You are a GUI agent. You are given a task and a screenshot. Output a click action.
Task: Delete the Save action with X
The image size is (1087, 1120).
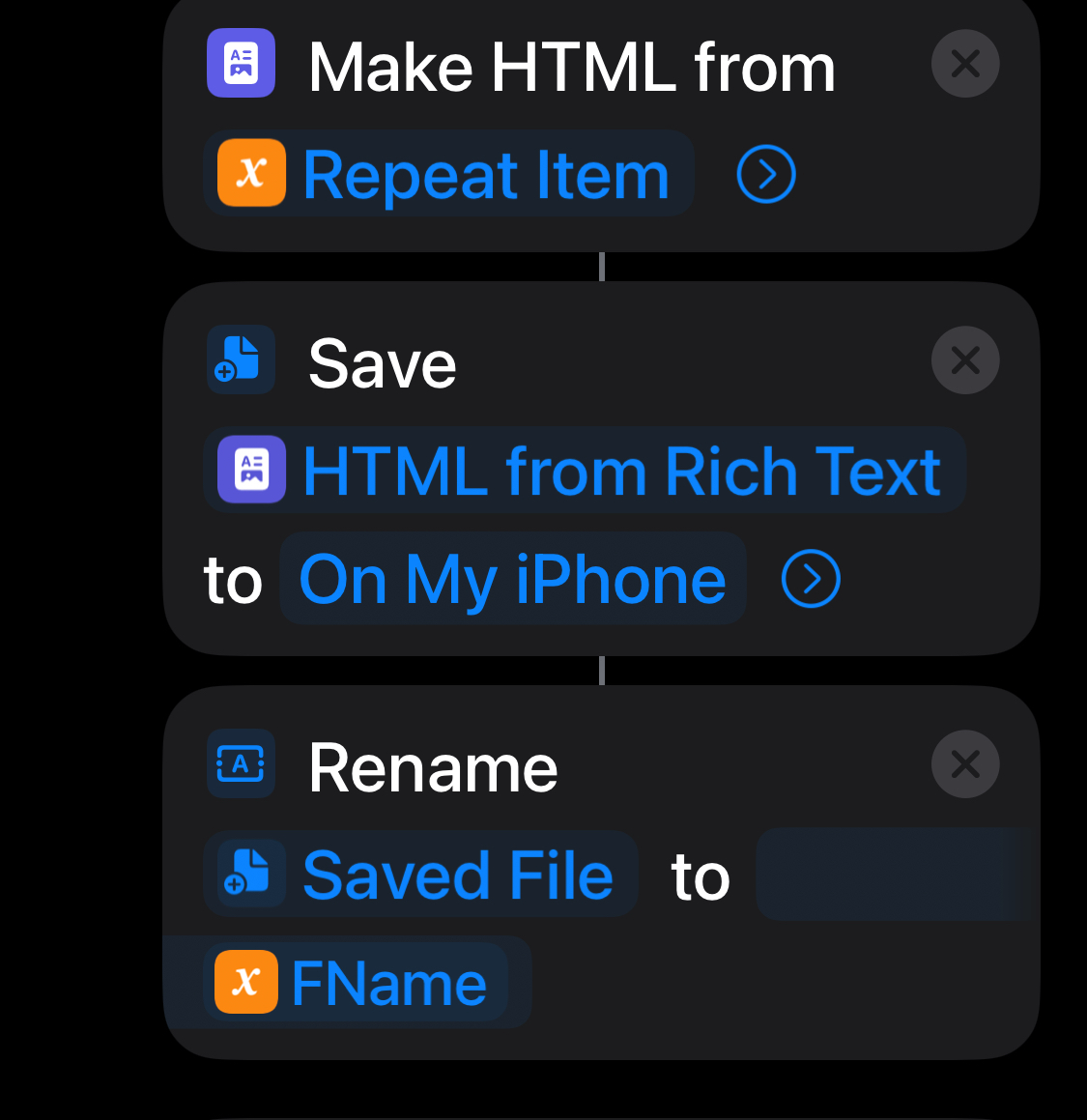[x=964, y=360]
